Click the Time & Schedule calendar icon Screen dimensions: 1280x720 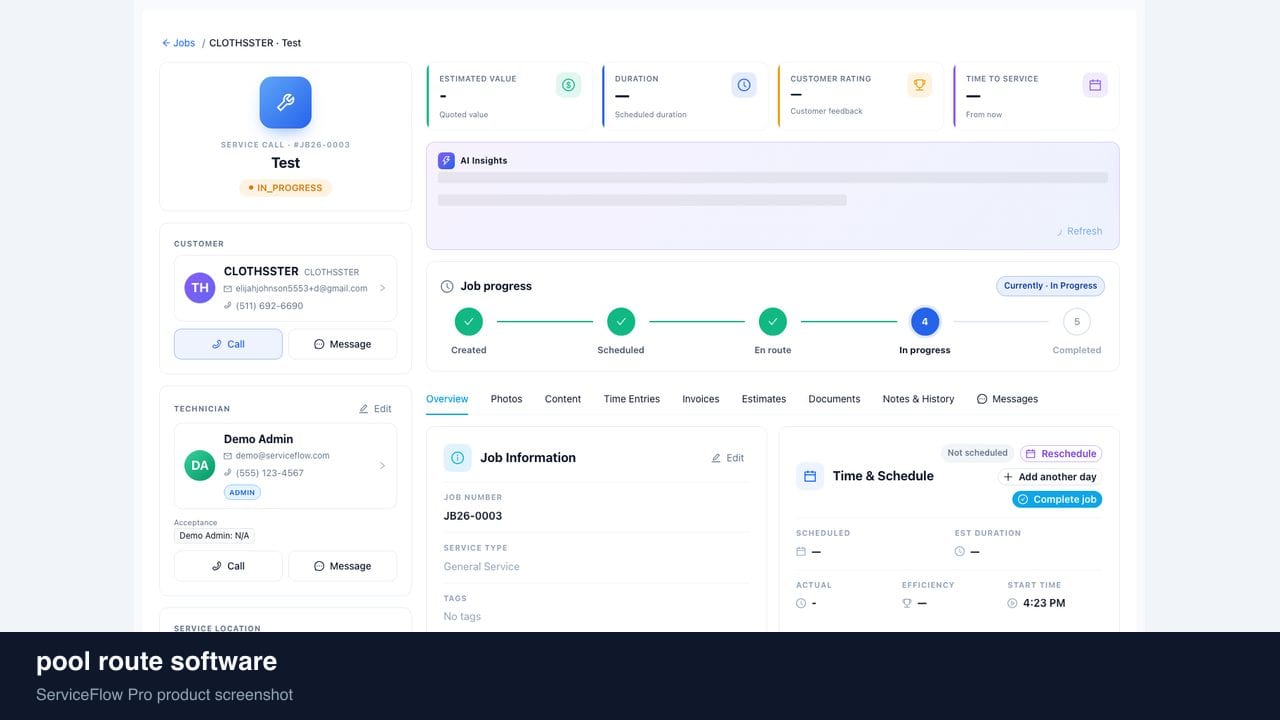pos(810,476)
